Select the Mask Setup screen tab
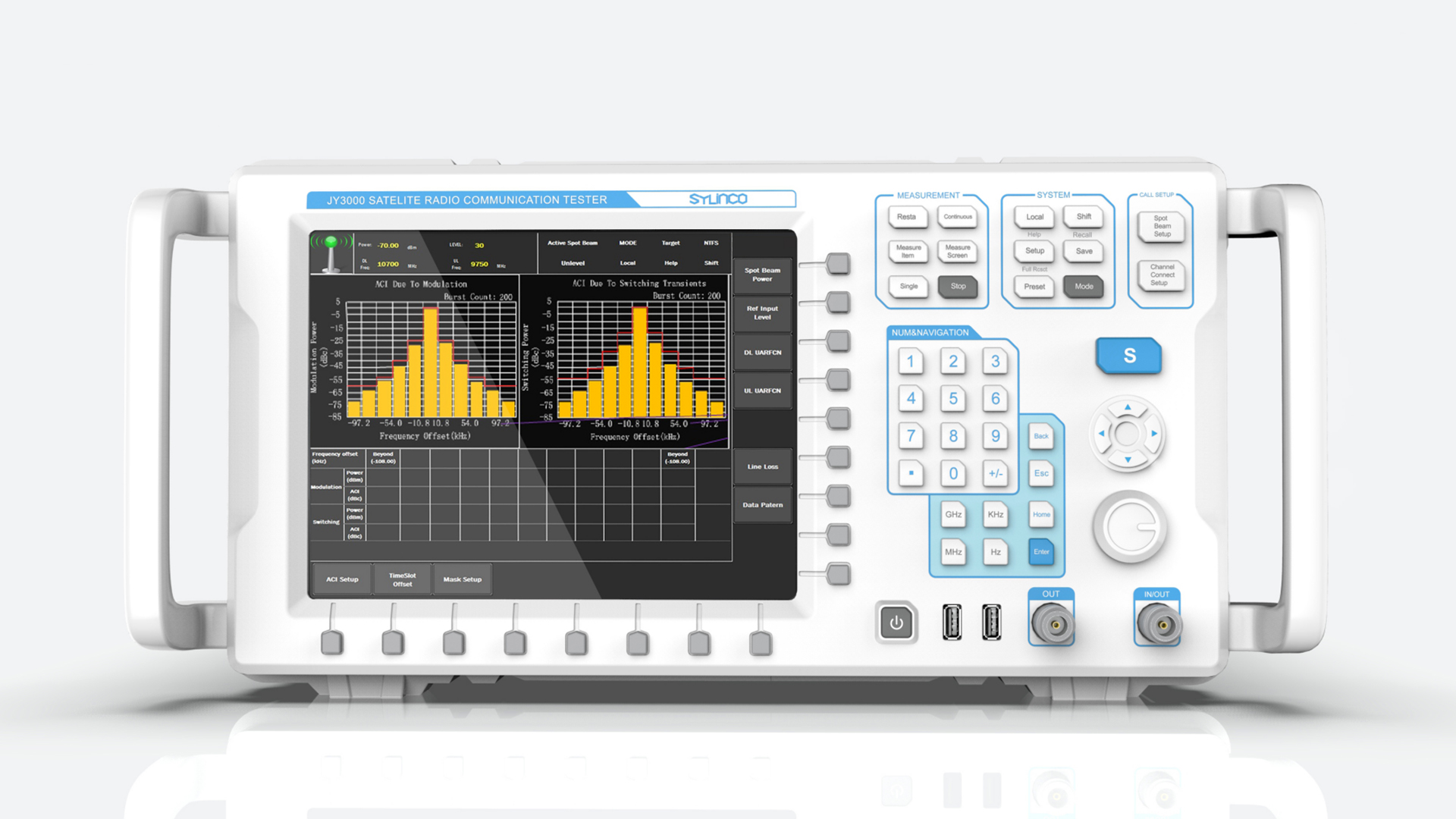Image resolution: width=1456 pixels, height=819 pixels. pos(462,579)
